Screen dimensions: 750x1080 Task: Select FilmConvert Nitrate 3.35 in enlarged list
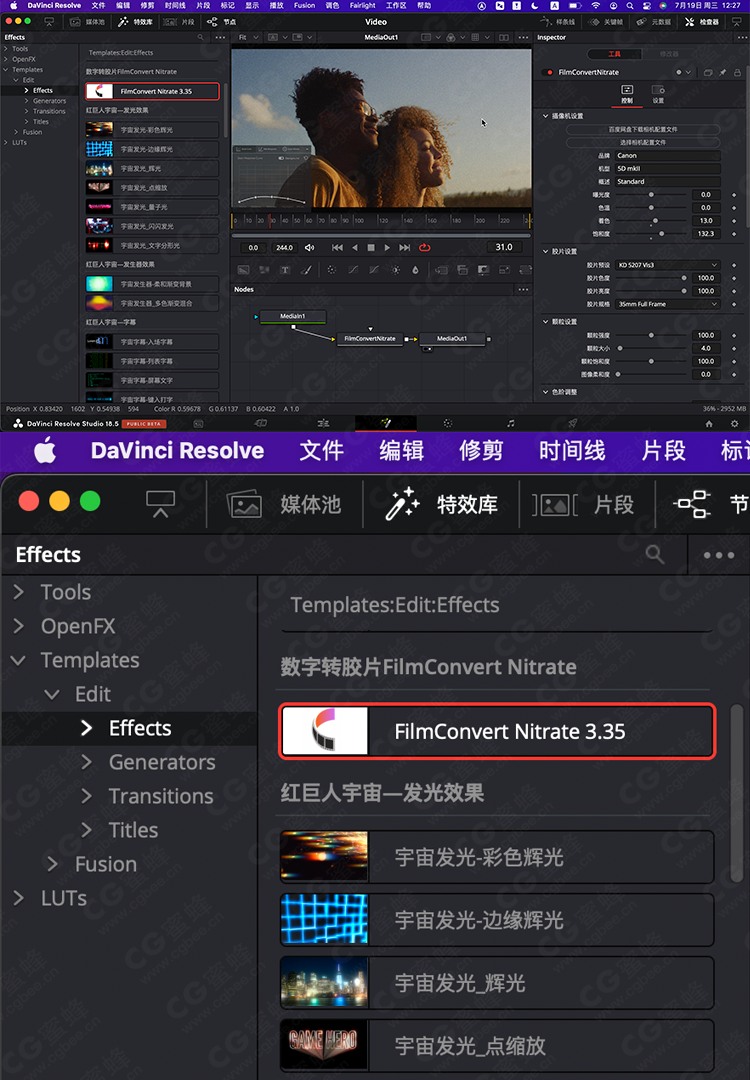pos(497,731)
